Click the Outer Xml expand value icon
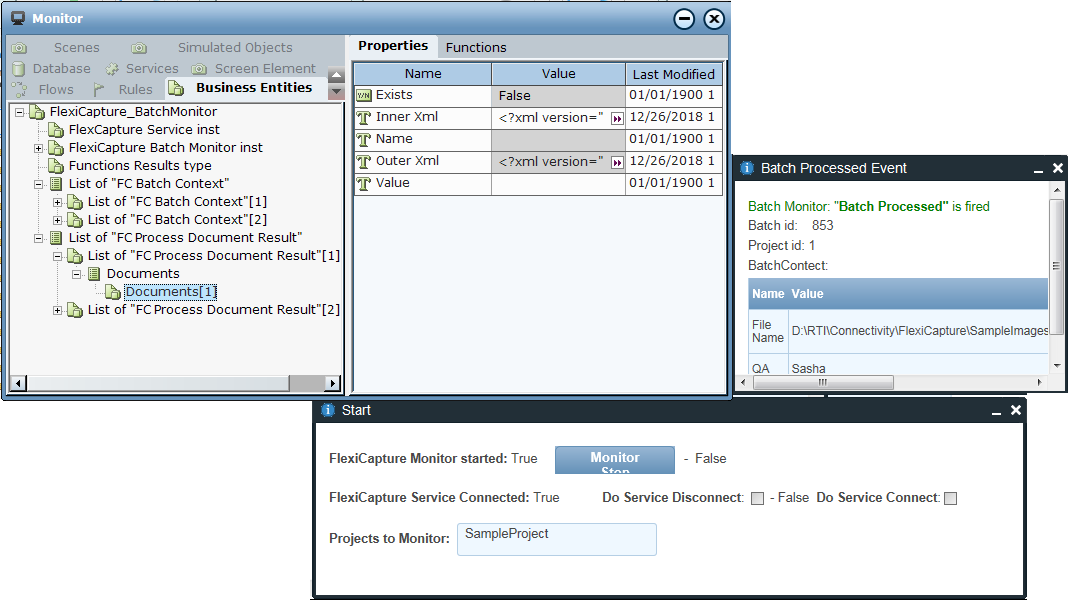The image size is (1068, 600). coord(617,162)
